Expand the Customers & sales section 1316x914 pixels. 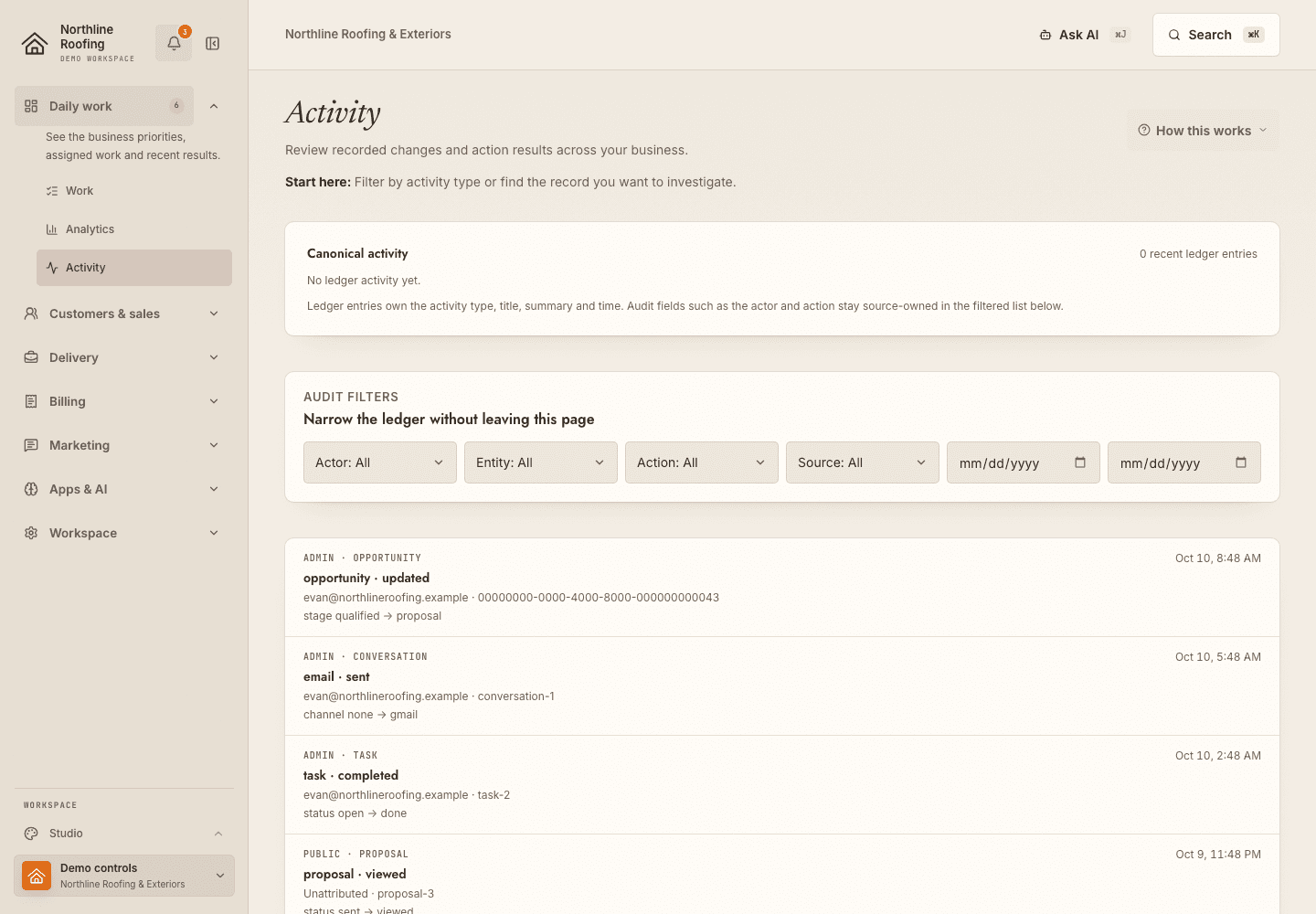point(122,314)
